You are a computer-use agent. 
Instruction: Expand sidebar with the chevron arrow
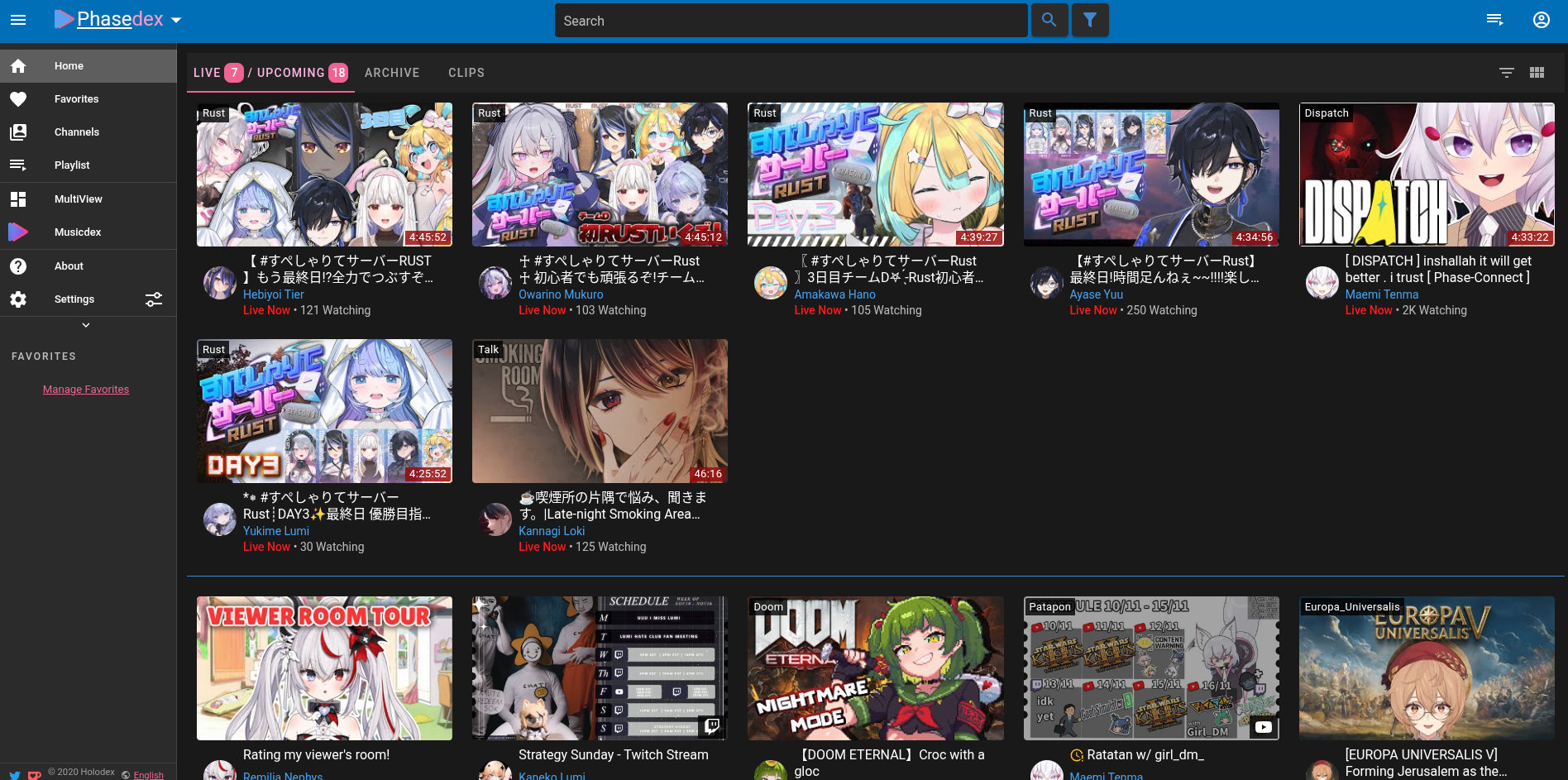click(86, 325)
